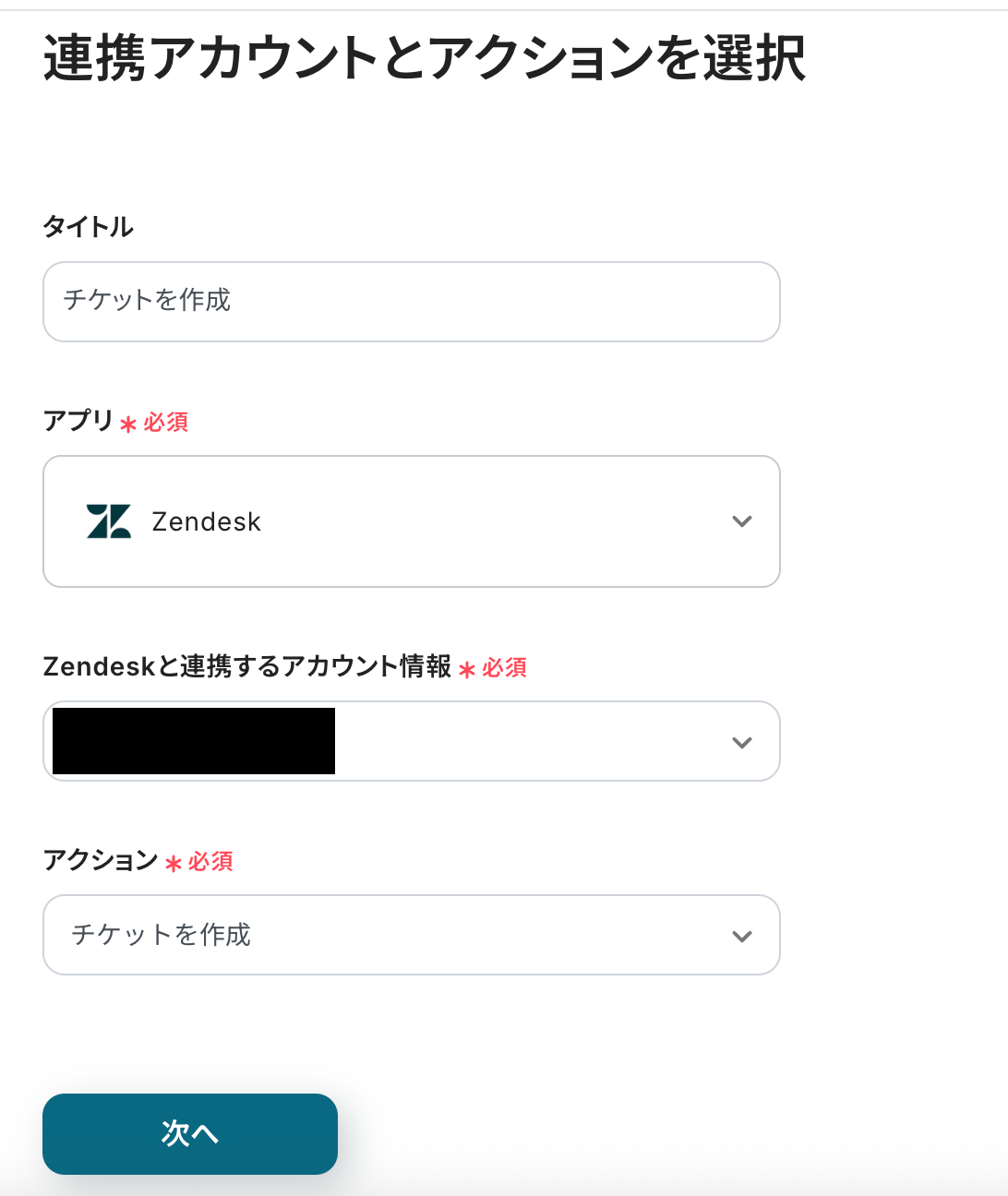
Task: Open the アクション dropdown showing チケットを作成
Action: [x=412, y=936]
